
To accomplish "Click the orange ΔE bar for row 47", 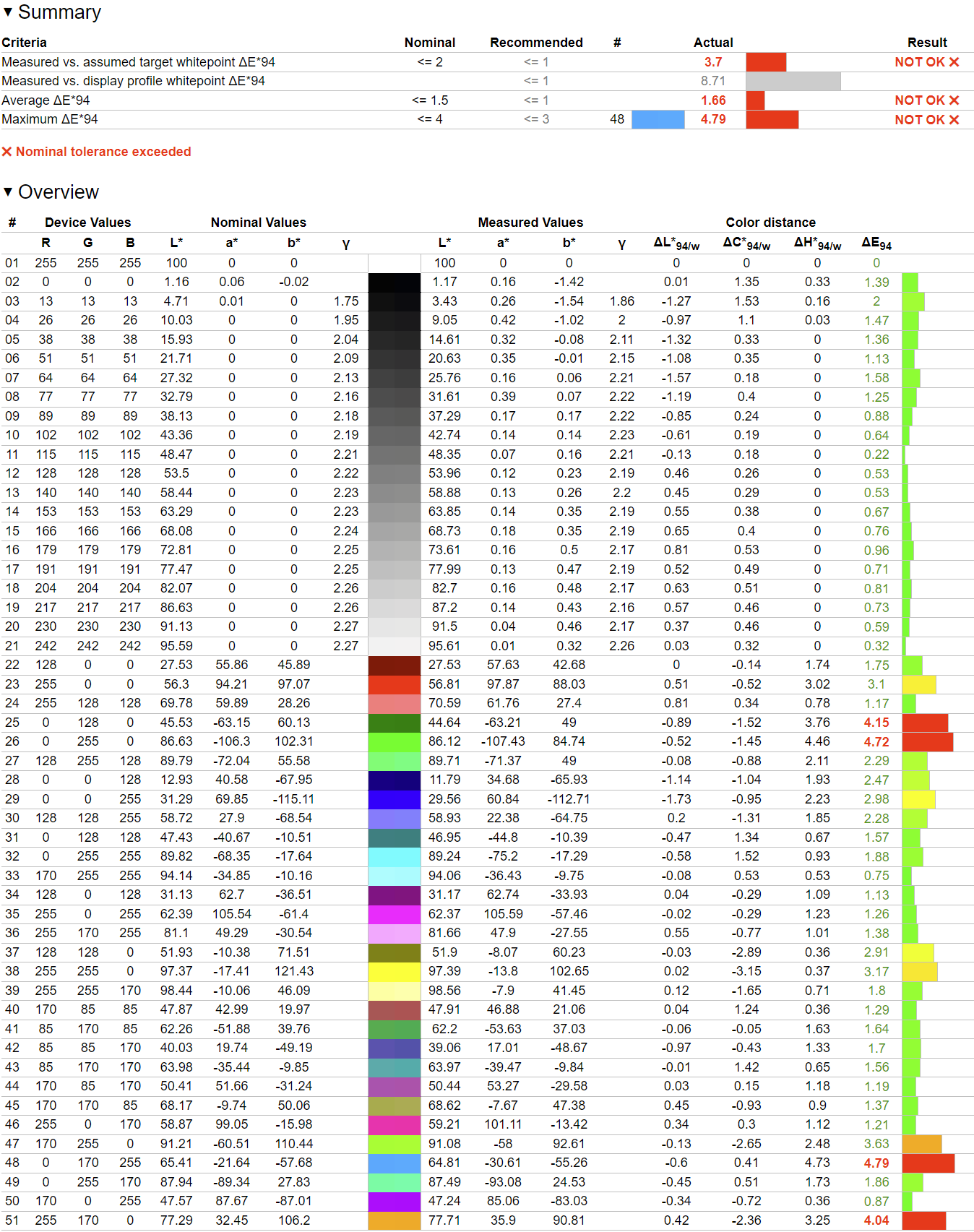I will click(x=922, y=1144).
